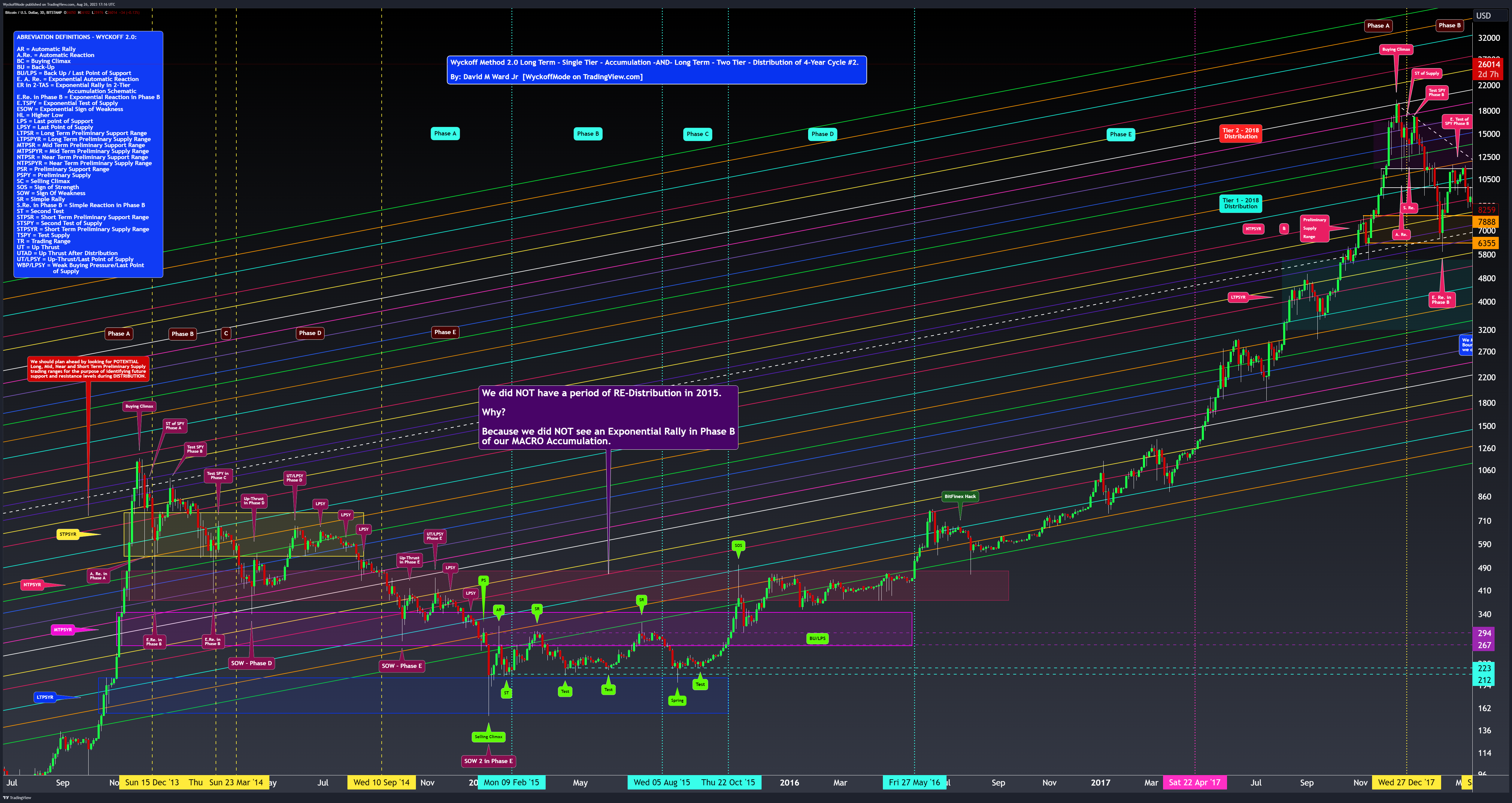1512x803 pixels.
Task: Click the 'UT/LPSY Phase D' callout
Action: pyautogui.click(x=295, y=478)
